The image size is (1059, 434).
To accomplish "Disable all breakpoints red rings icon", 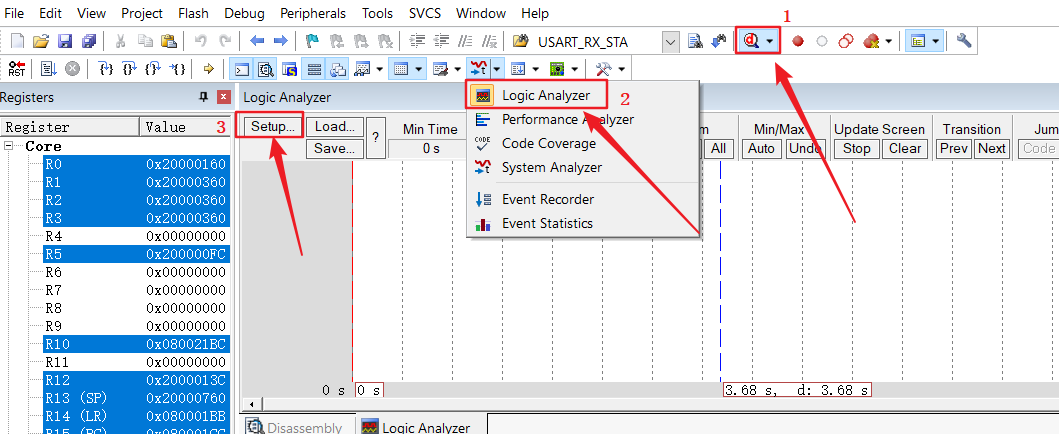I will click(846, 41).
